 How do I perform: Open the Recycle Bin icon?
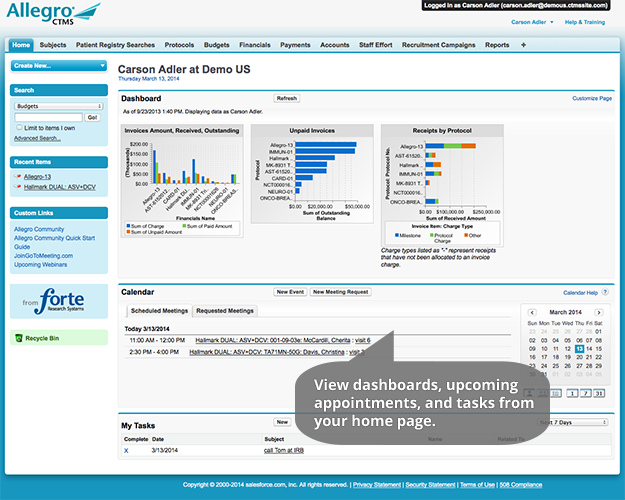(x=19, y=338)
